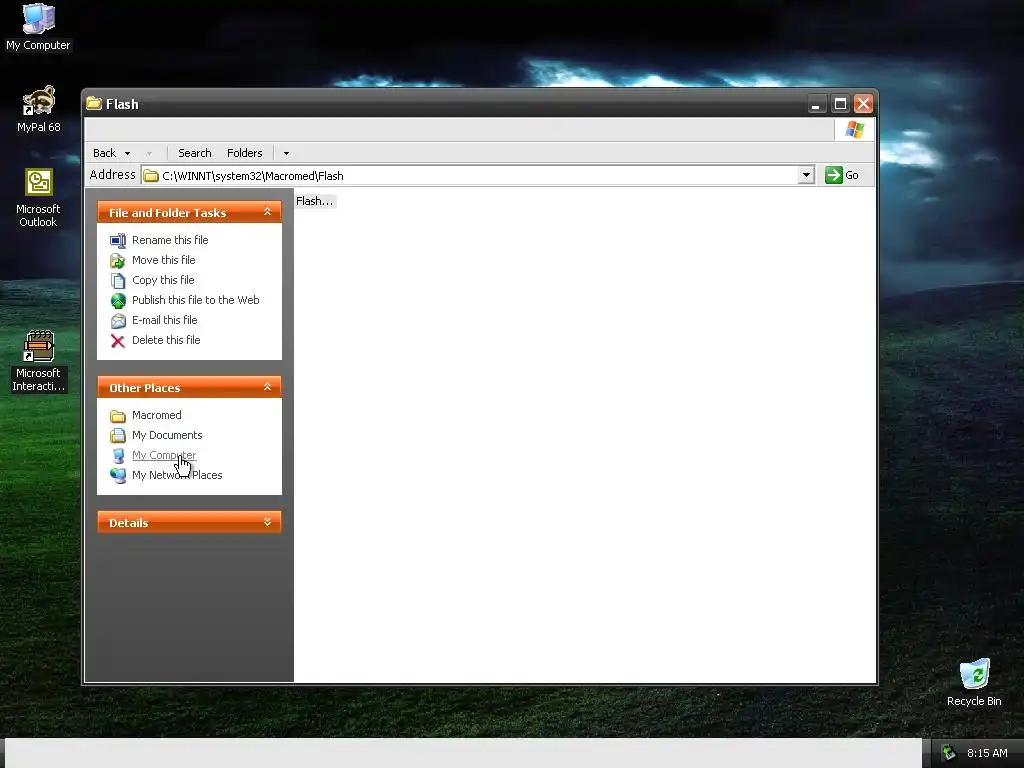
Task: Click the Windows flag logo in toolbar
Action: coord(854,130)
